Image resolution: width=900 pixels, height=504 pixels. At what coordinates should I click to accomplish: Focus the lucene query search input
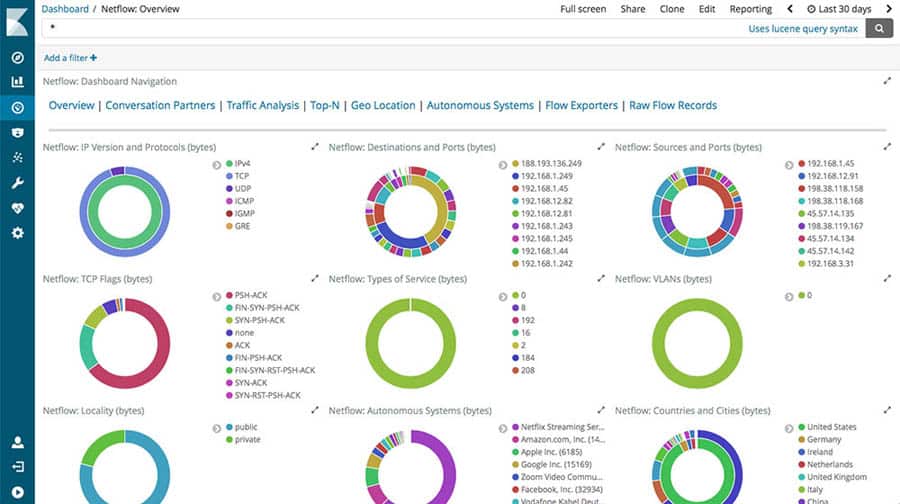click(x=390, y=29)
